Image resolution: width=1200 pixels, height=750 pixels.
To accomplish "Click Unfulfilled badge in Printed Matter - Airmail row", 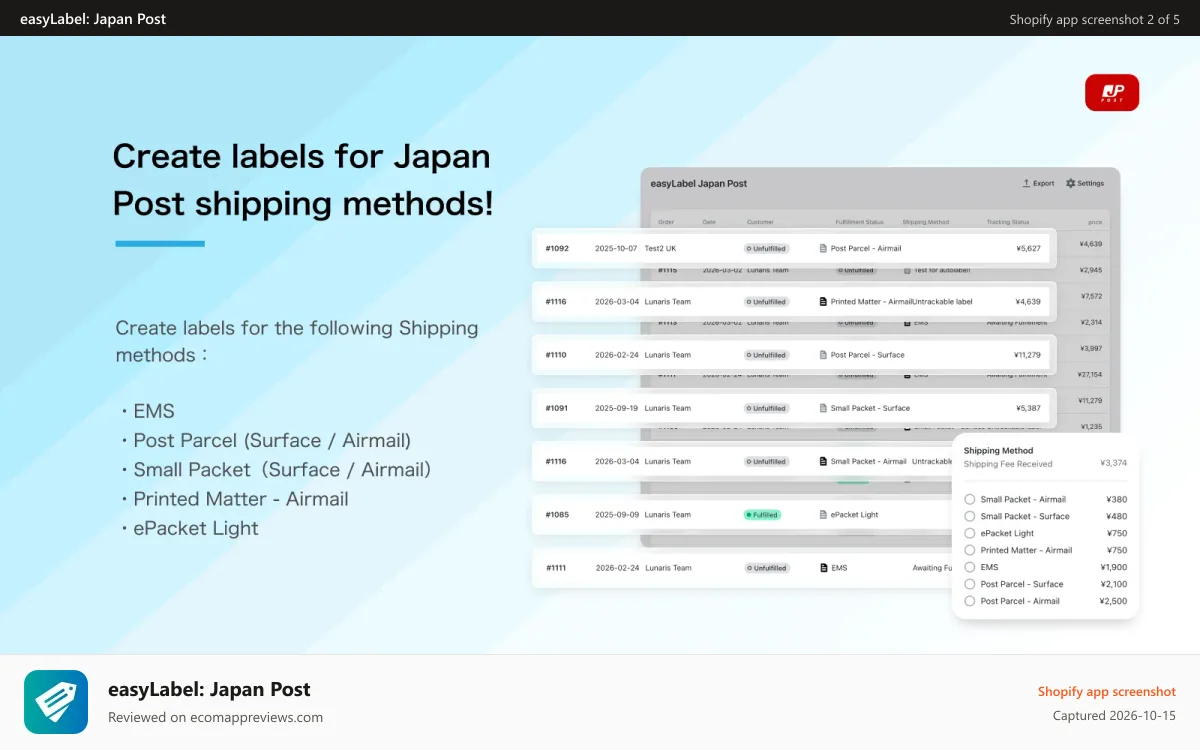I will click(x=766, y=301).
